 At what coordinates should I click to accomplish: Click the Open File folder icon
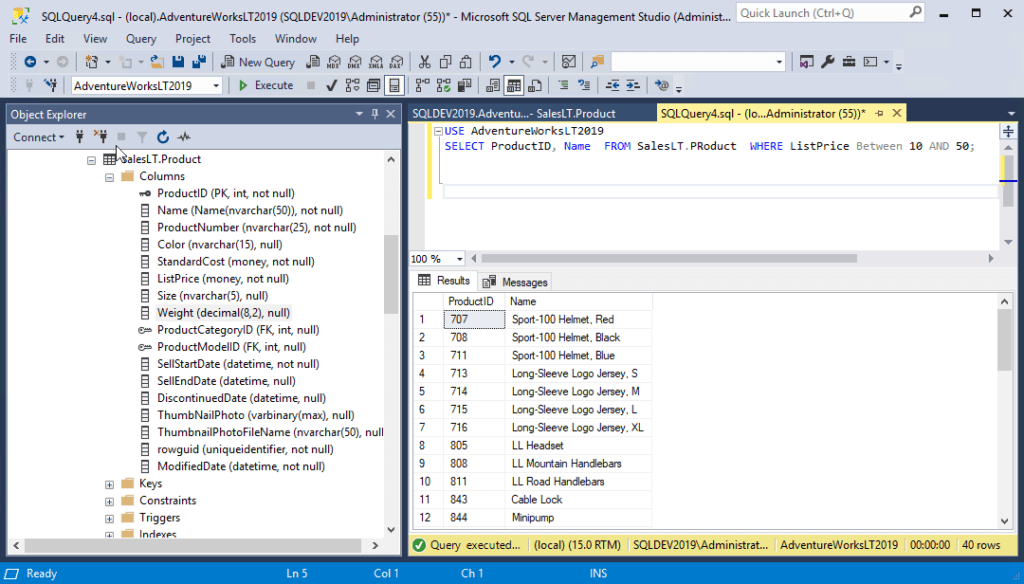click(x=157, y=62)
